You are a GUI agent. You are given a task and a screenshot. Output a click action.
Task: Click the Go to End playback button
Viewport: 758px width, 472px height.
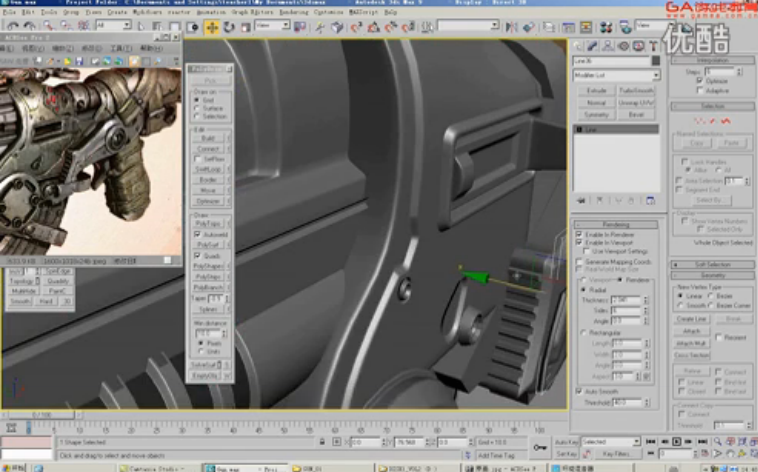coord(702,442)
